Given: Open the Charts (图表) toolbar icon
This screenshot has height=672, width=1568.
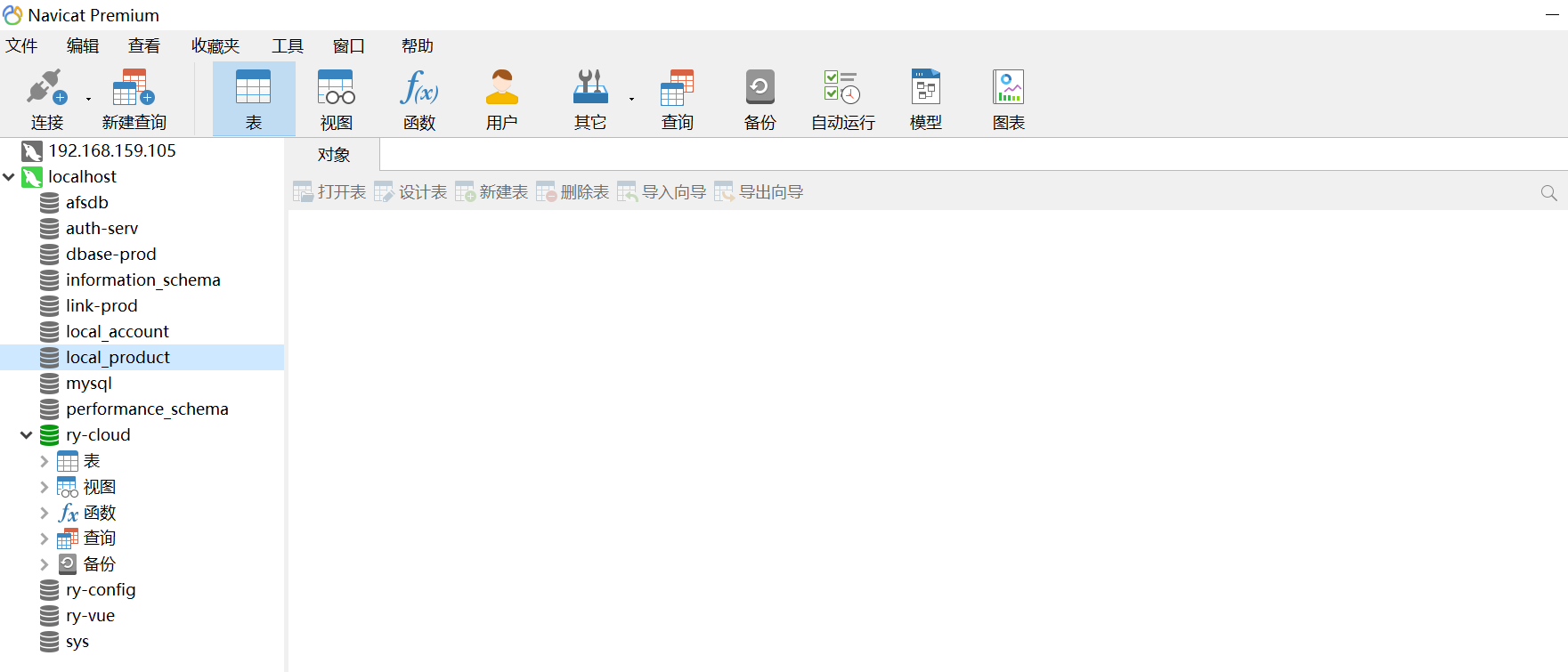Looking at the screenshot, I should (1009, 87).
